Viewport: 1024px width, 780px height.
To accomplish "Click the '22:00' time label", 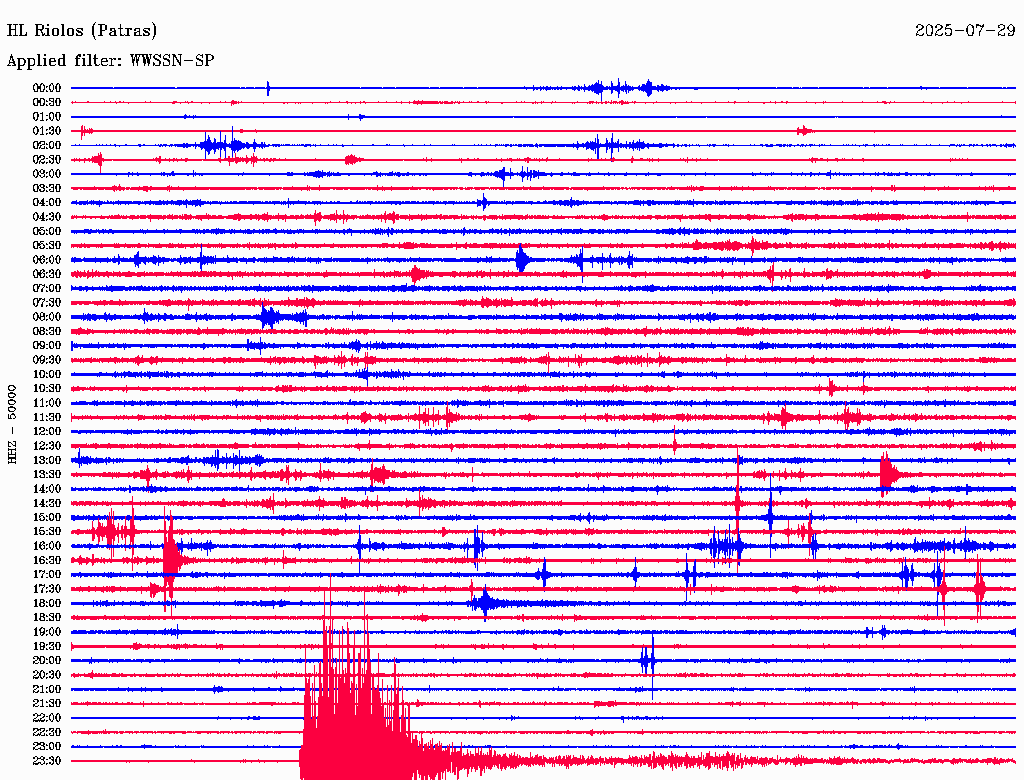I will 47,718.
